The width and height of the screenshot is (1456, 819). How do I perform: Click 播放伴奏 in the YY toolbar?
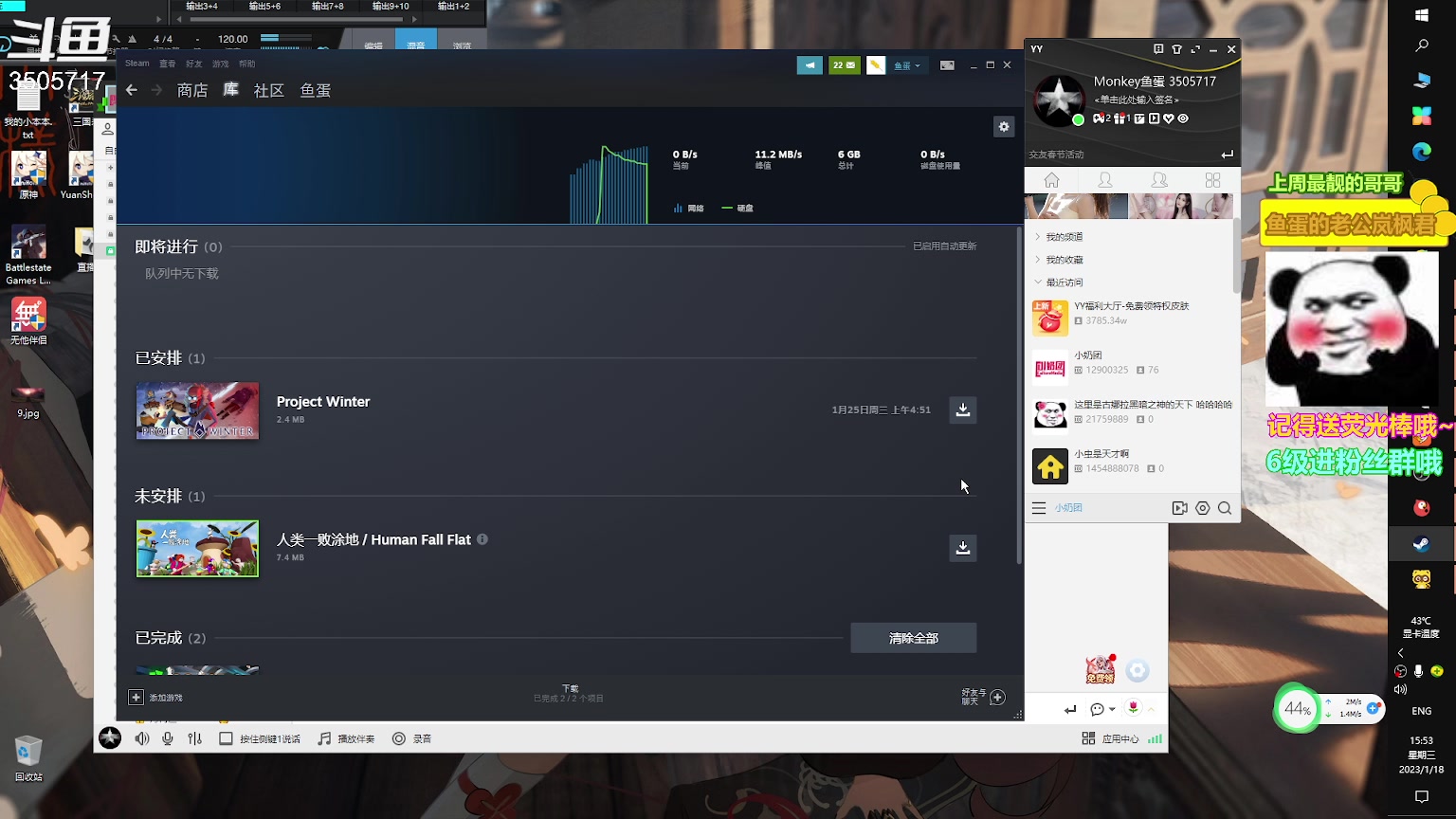coord(346,738)
